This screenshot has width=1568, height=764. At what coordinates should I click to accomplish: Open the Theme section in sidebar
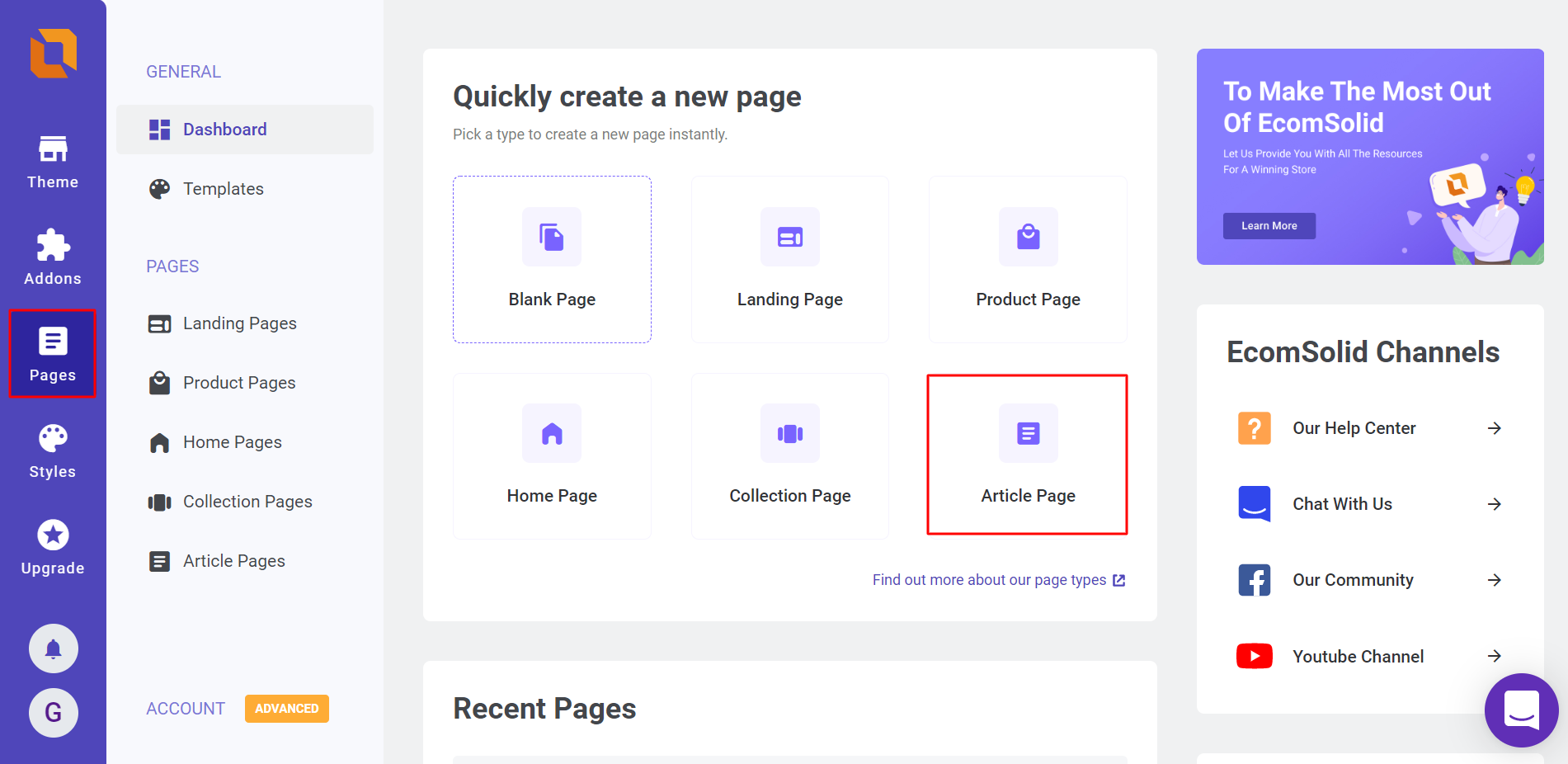[53, 163]
